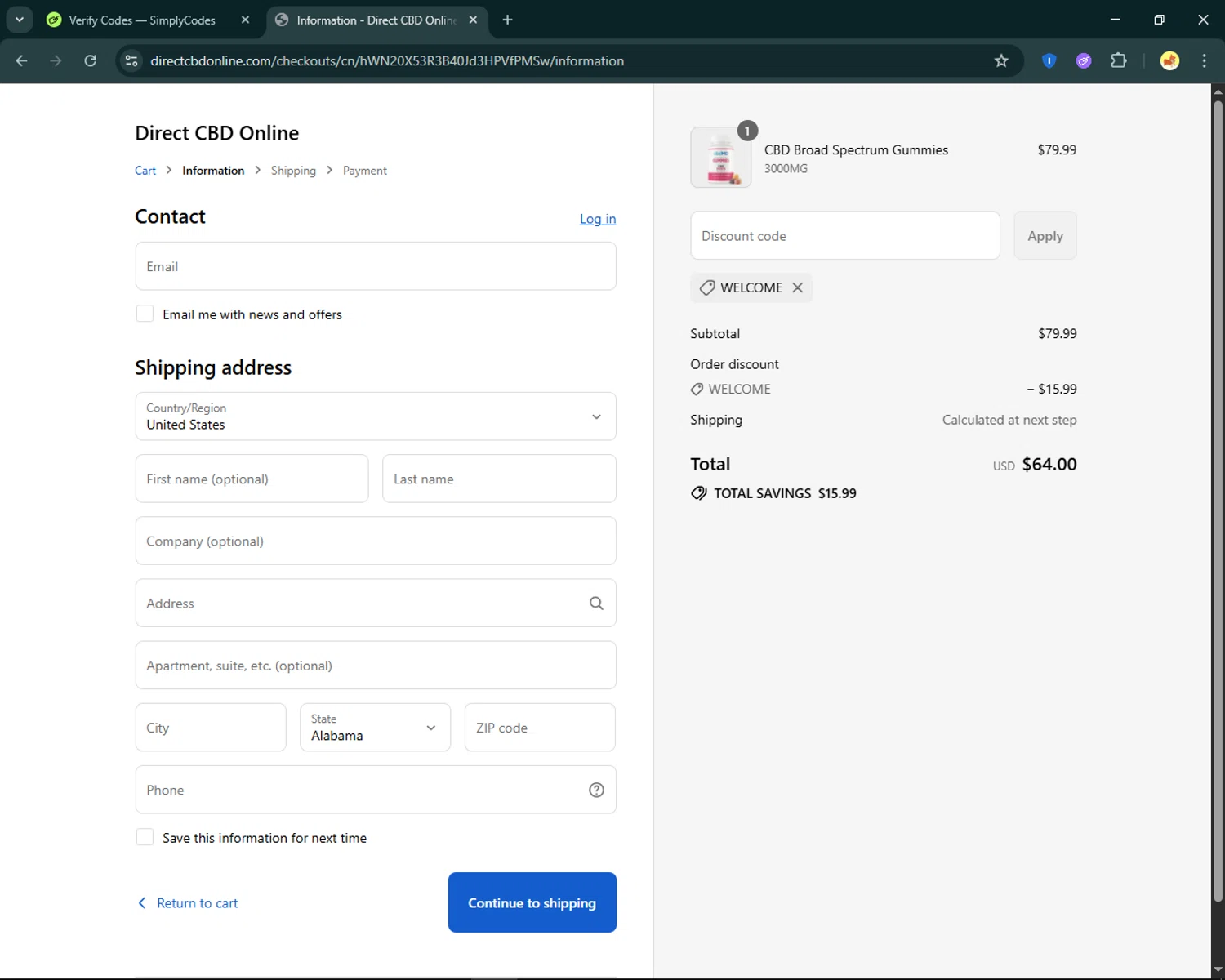The image size is (1225, 980).
Task: Focus the Last name field
Action: [x=499, y=479]
